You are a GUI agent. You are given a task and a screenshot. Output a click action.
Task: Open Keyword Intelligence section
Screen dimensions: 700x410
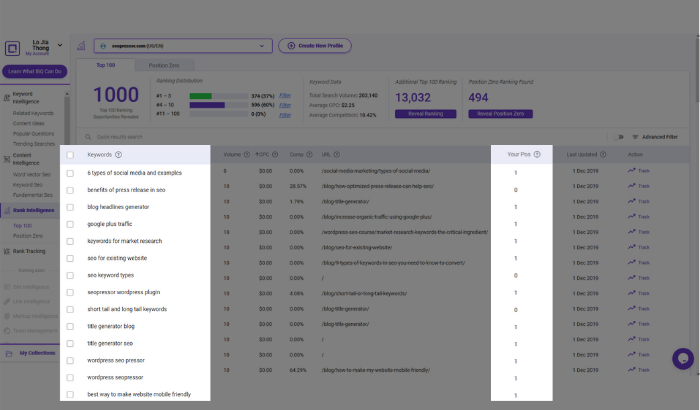(26, 98)
